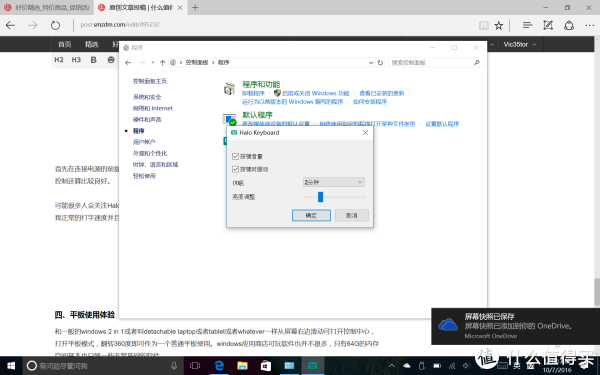
Task: Click the Edge share icon
Action: coord(569,25)
